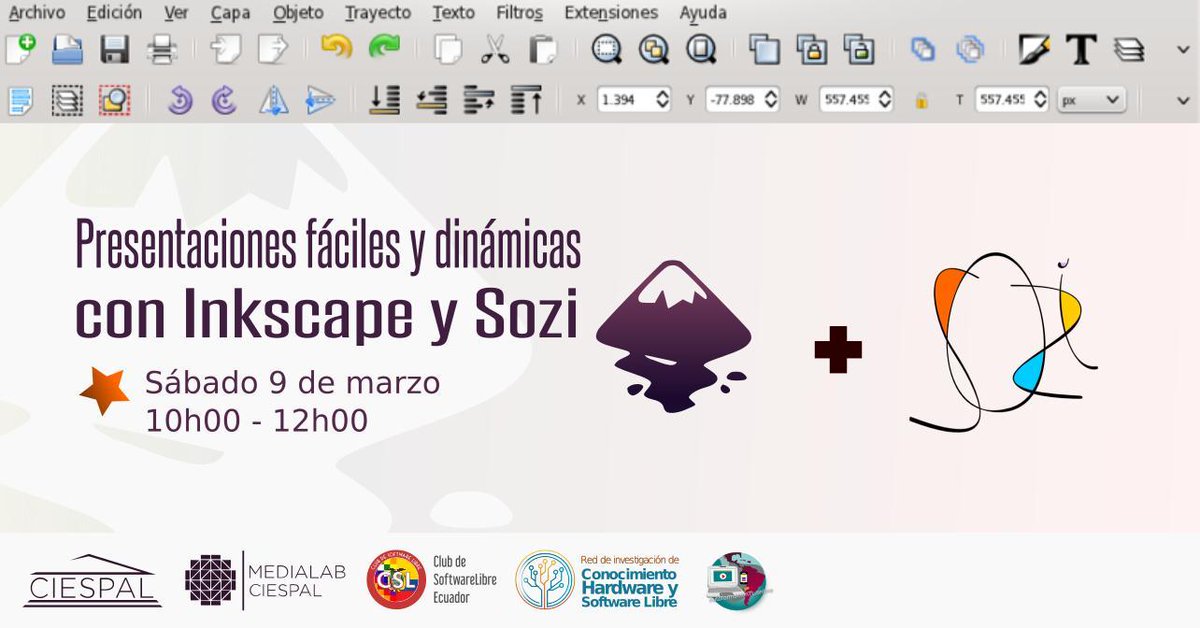Toggle the width/height ratio lock
Screen dimensions: 1200x628
pyautogui.click(x=922, y=100)
